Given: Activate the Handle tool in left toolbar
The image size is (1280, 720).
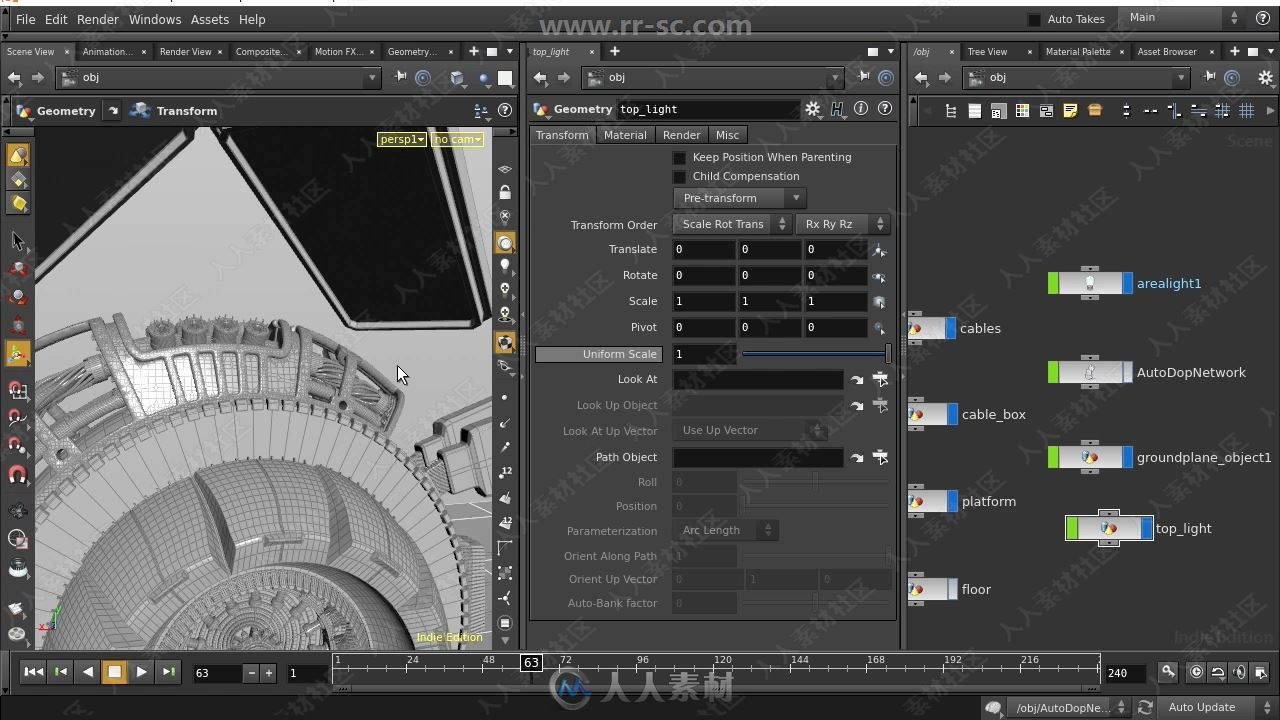Looking at the screenshot, I should coord(18,352).
